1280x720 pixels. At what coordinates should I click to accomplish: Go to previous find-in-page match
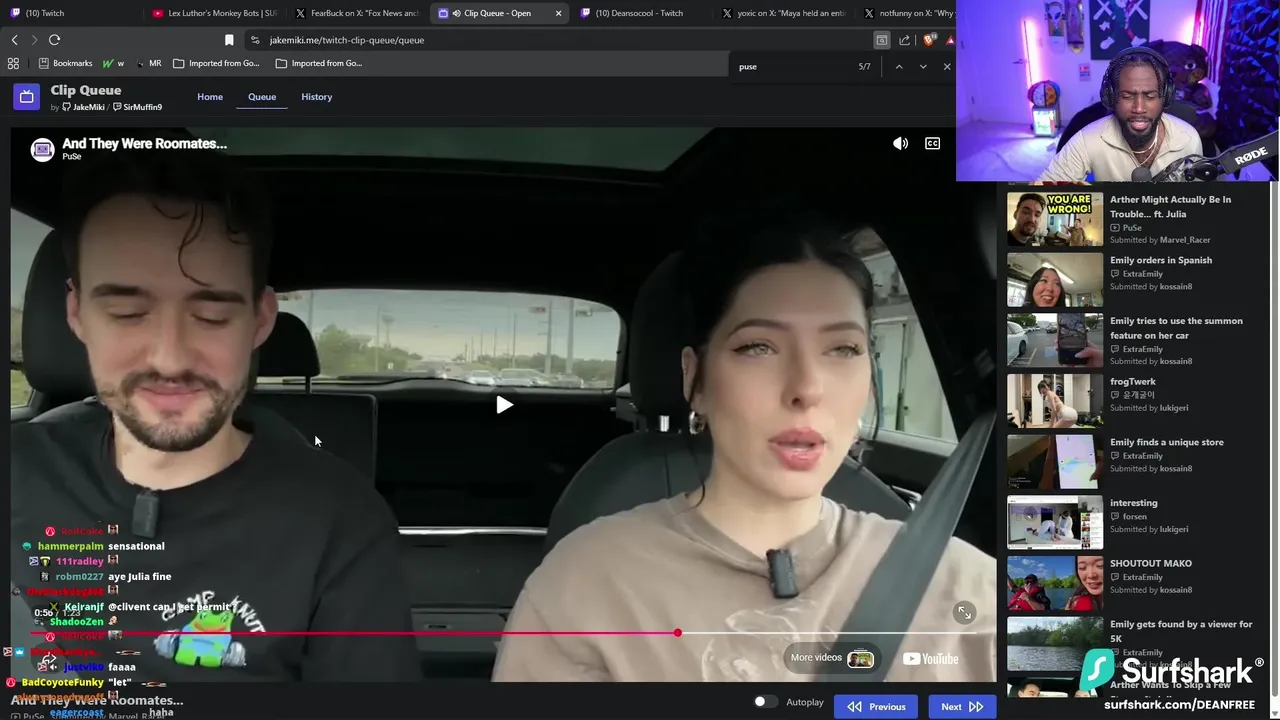[x=899, y=67]
